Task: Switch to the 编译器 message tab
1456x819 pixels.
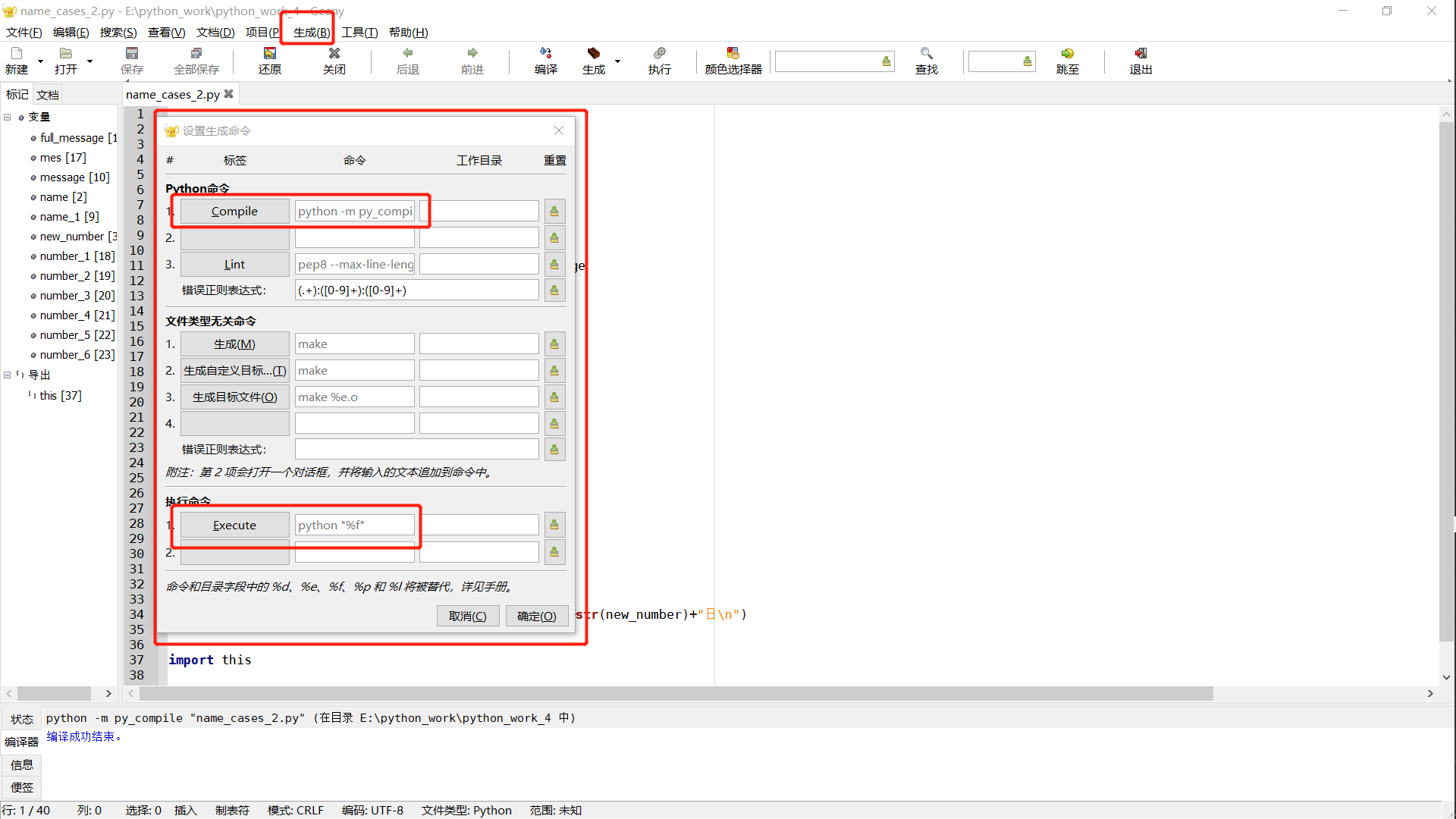Action: pos(21,742)
